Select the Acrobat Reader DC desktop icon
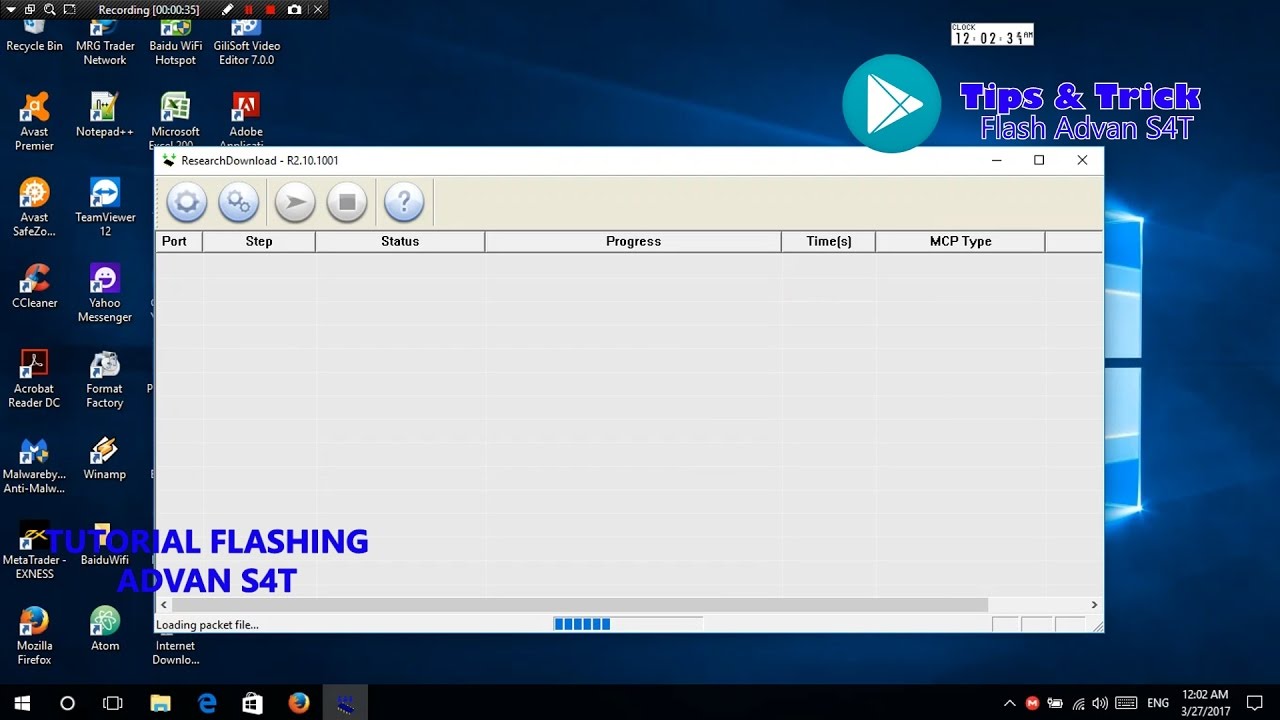 [34, 379]
